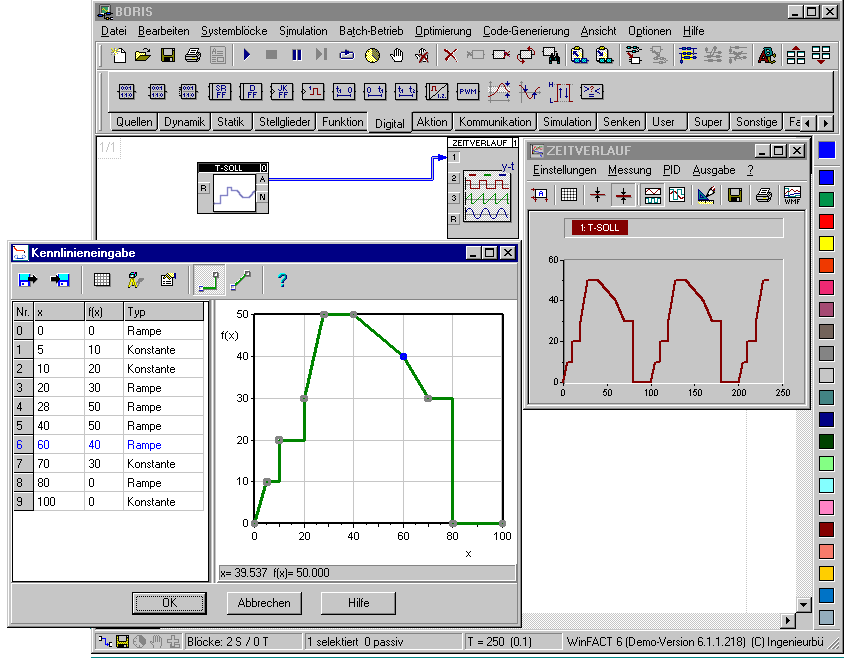Image resolution: width=844 pixels, height=658 pixels.
Task: Click the ruler and pen icon in ZEITVERLAUF
Action: [x=706, y=195]
